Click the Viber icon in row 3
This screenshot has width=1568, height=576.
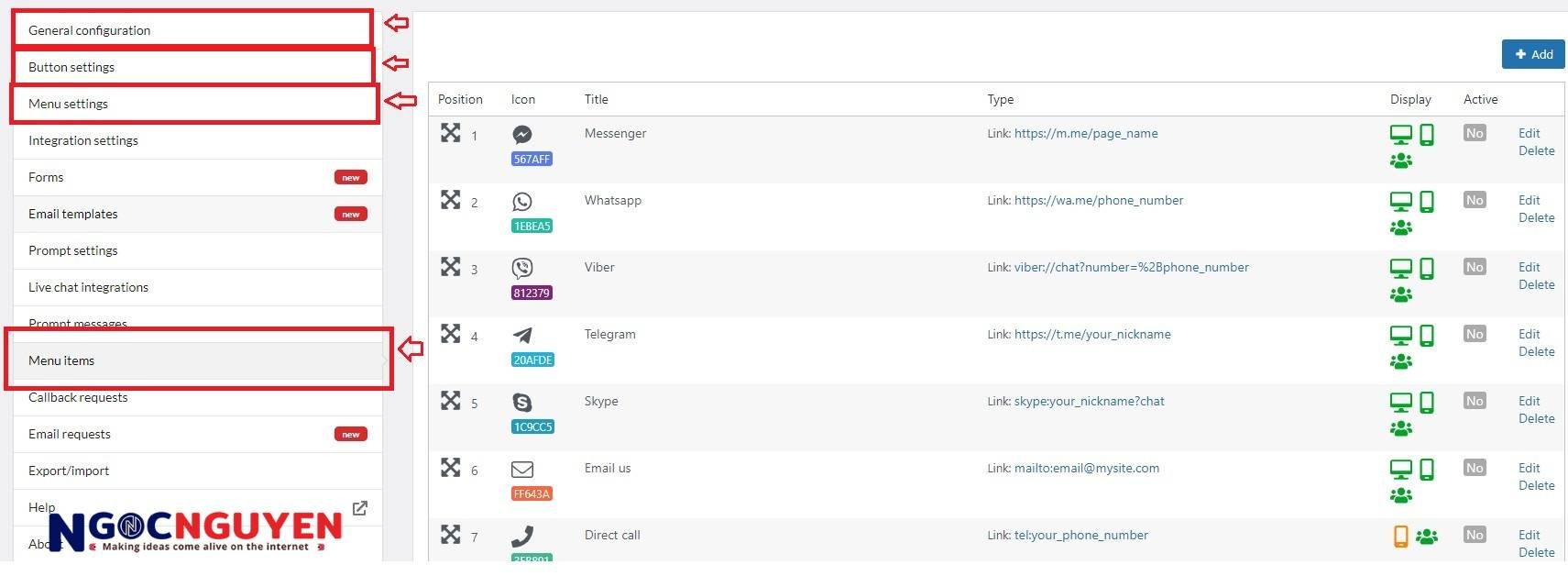point(522,269)
